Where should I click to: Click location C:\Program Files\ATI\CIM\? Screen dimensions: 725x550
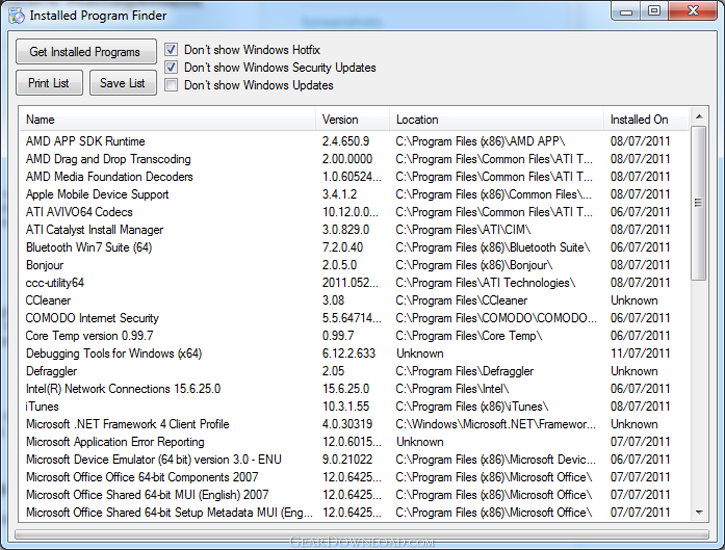[463, 230]
